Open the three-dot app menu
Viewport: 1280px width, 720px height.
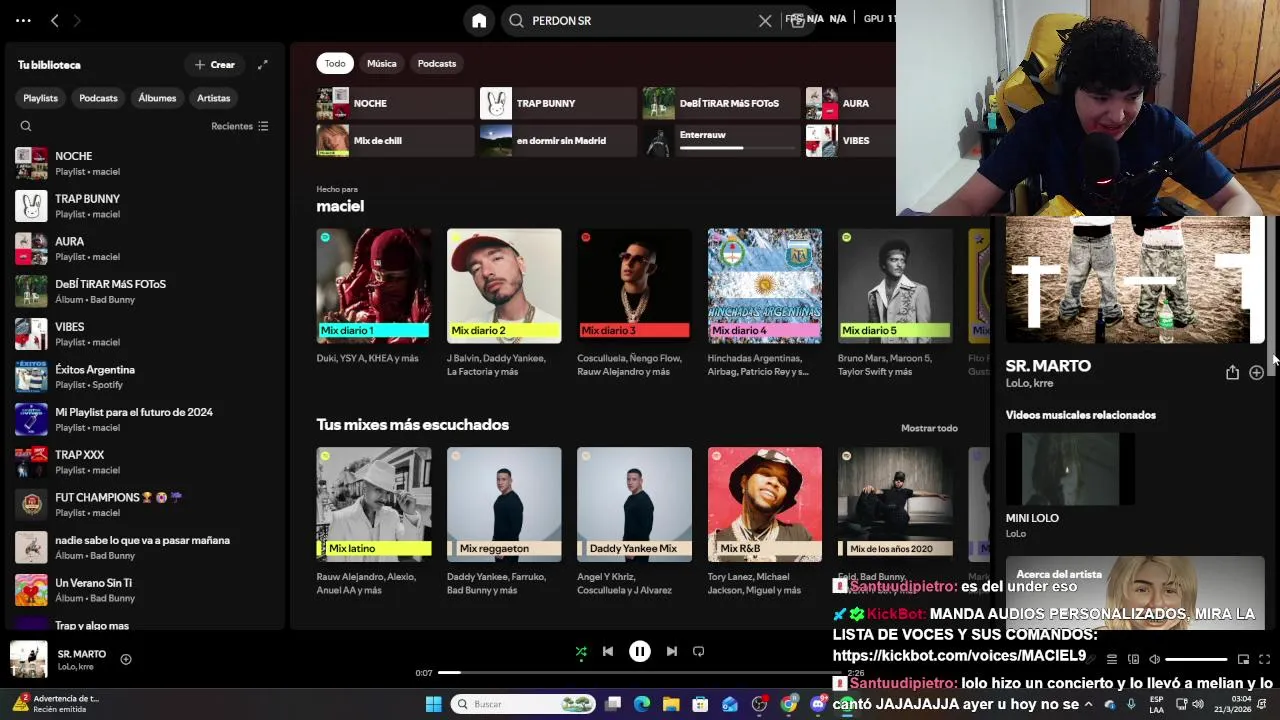pos(23,20)
